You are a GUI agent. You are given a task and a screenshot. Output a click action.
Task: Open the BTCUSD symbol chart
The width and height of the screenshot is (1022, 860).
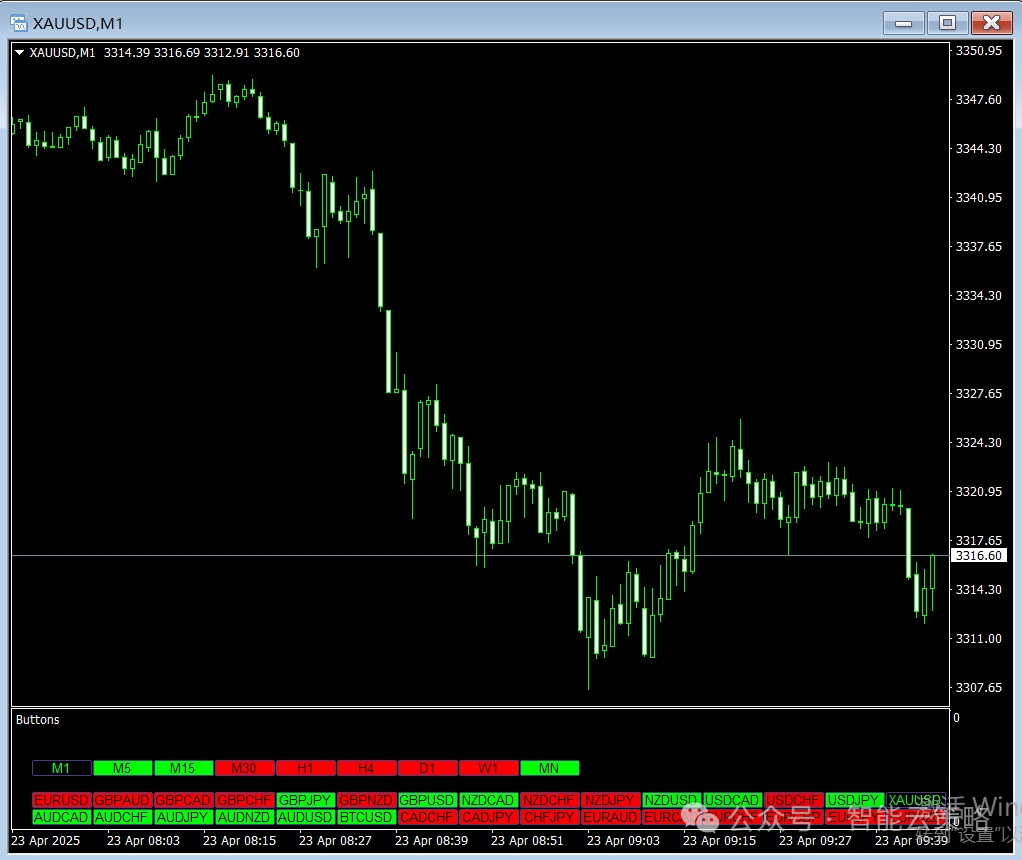pyautogui.click(x=366, y=817)
